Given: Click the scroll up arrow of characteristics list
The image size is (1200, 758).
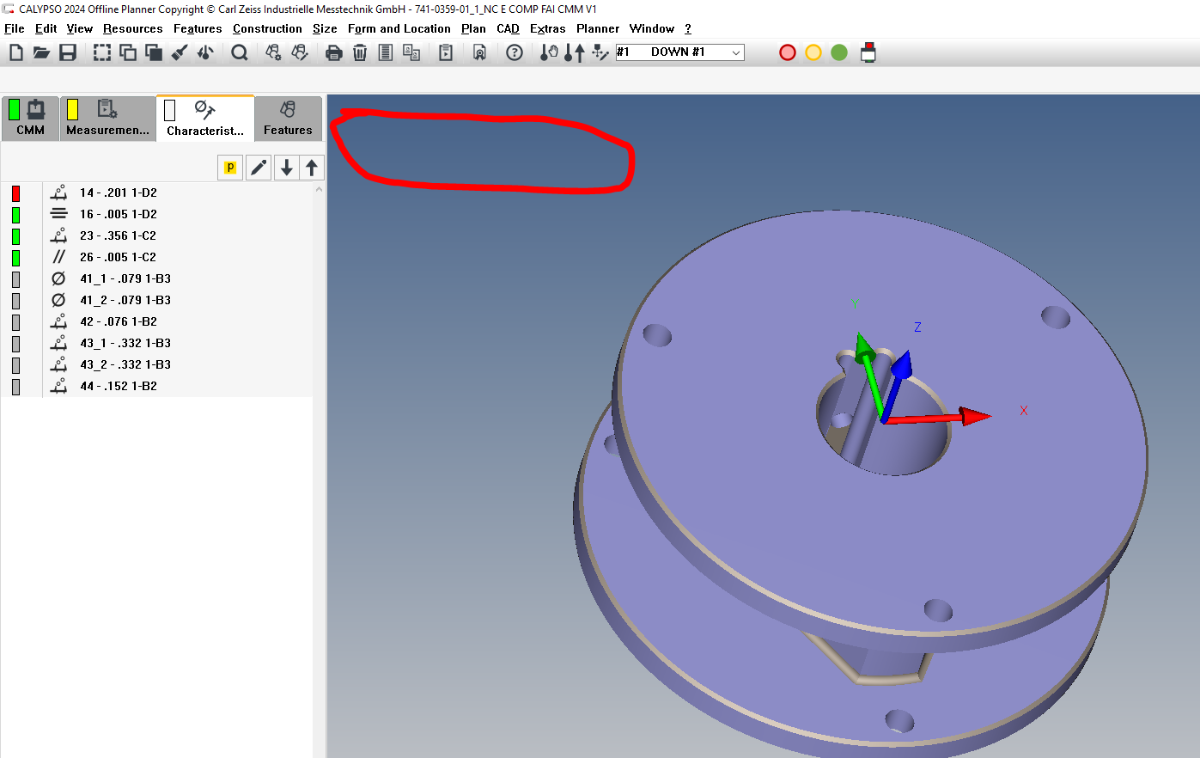Looking at the screenshot, I should click(319, 189).
